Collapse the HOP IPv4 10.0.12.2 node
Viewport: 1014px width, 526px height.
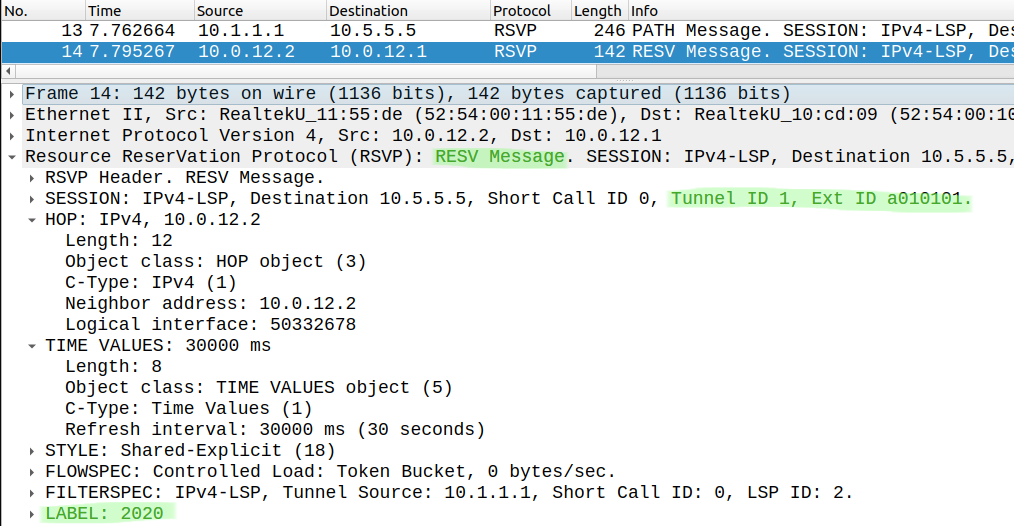click(32, 220)
